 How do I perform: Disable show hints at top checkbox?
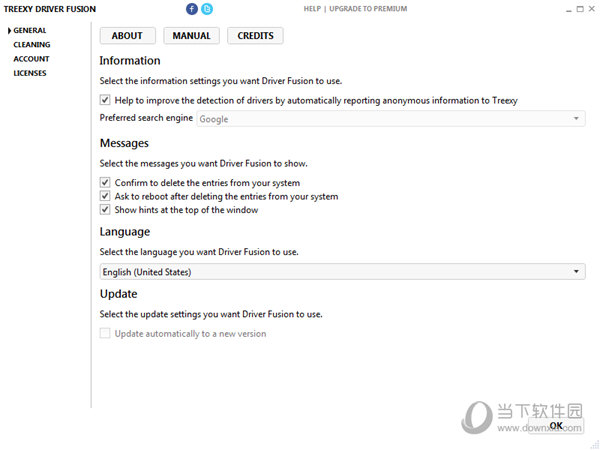tap(105, 210)
